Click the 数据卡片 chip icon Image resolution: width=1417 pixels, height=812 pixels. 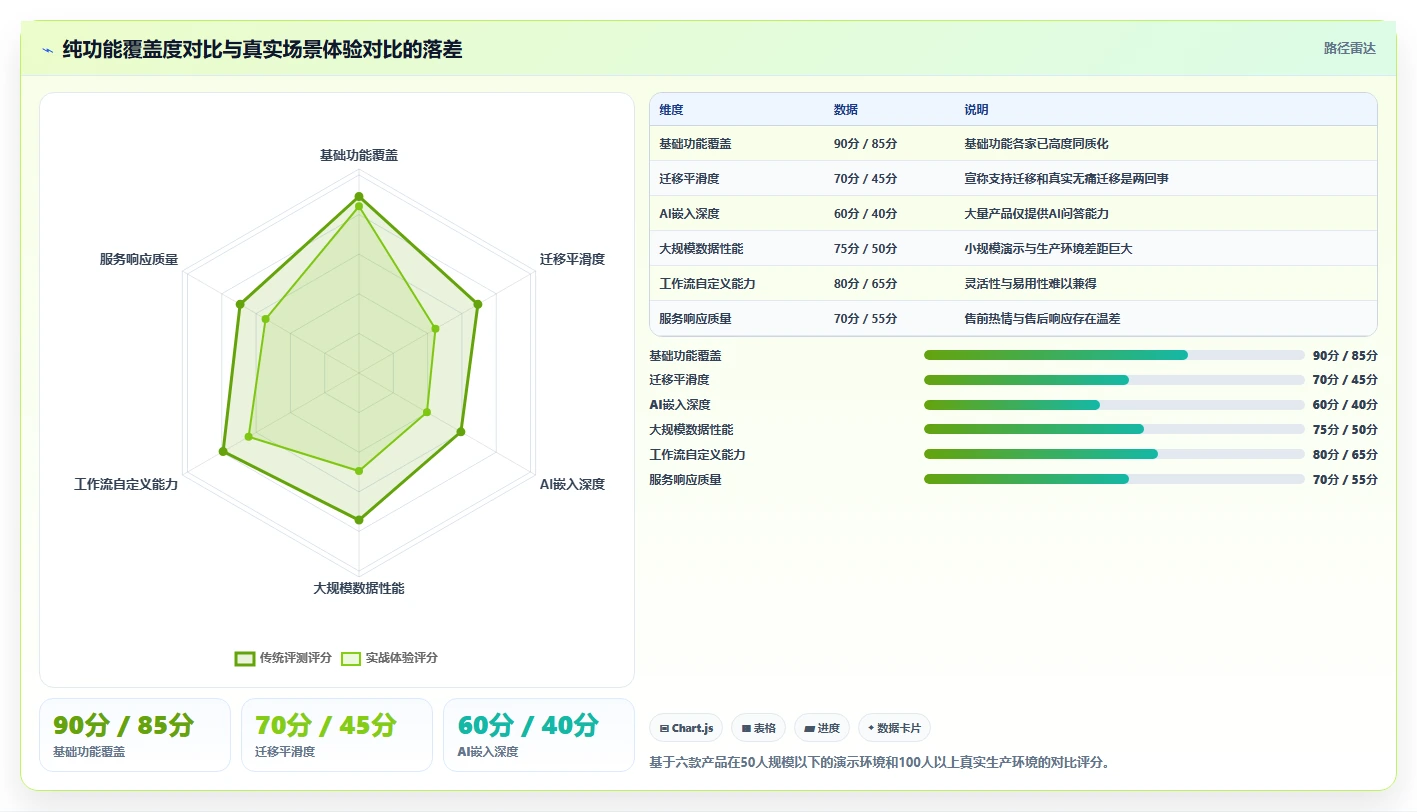[871, 728]
